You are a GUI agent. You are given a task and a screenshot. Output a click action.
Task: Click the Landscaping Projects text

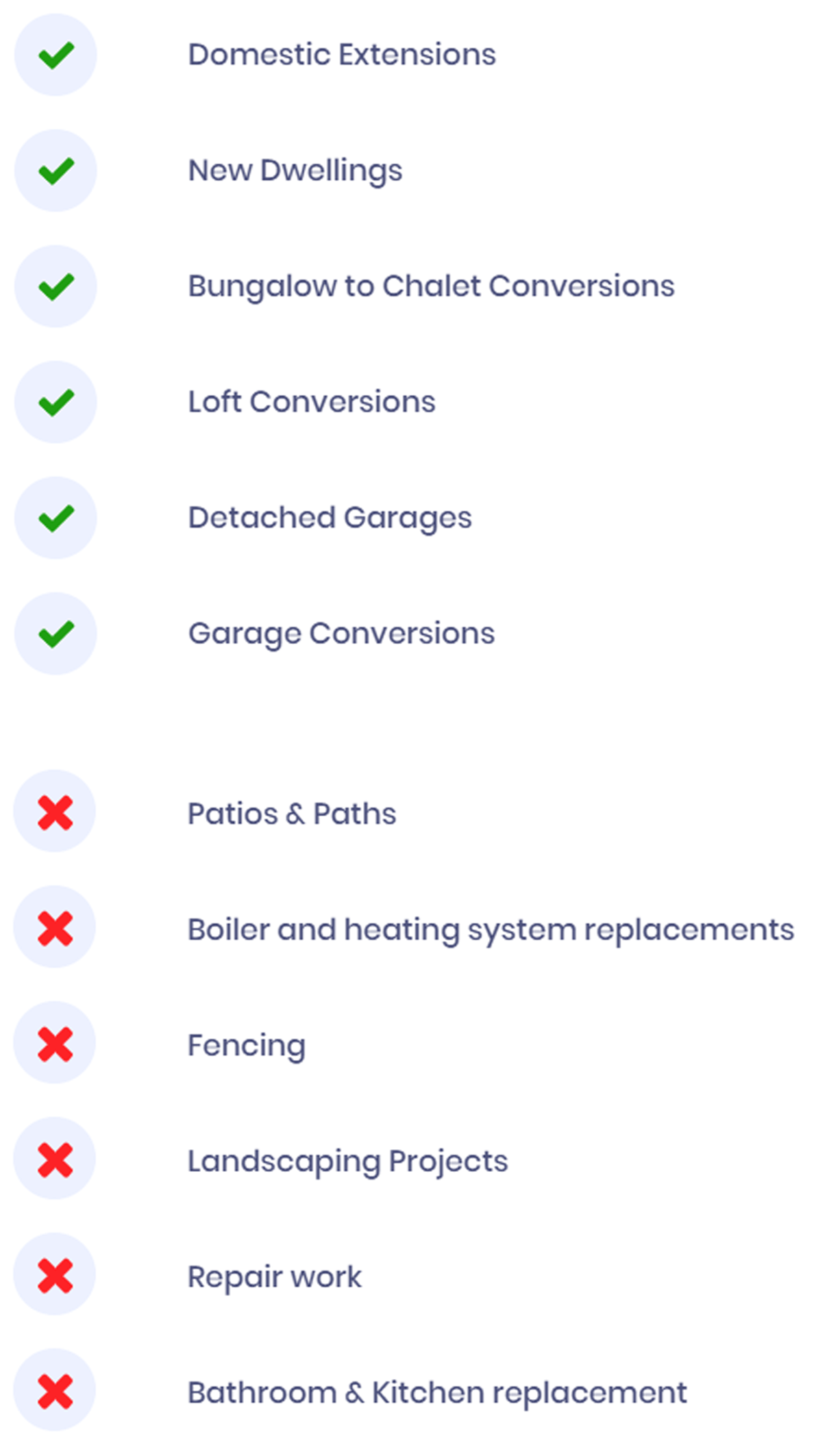point(348,1161)
